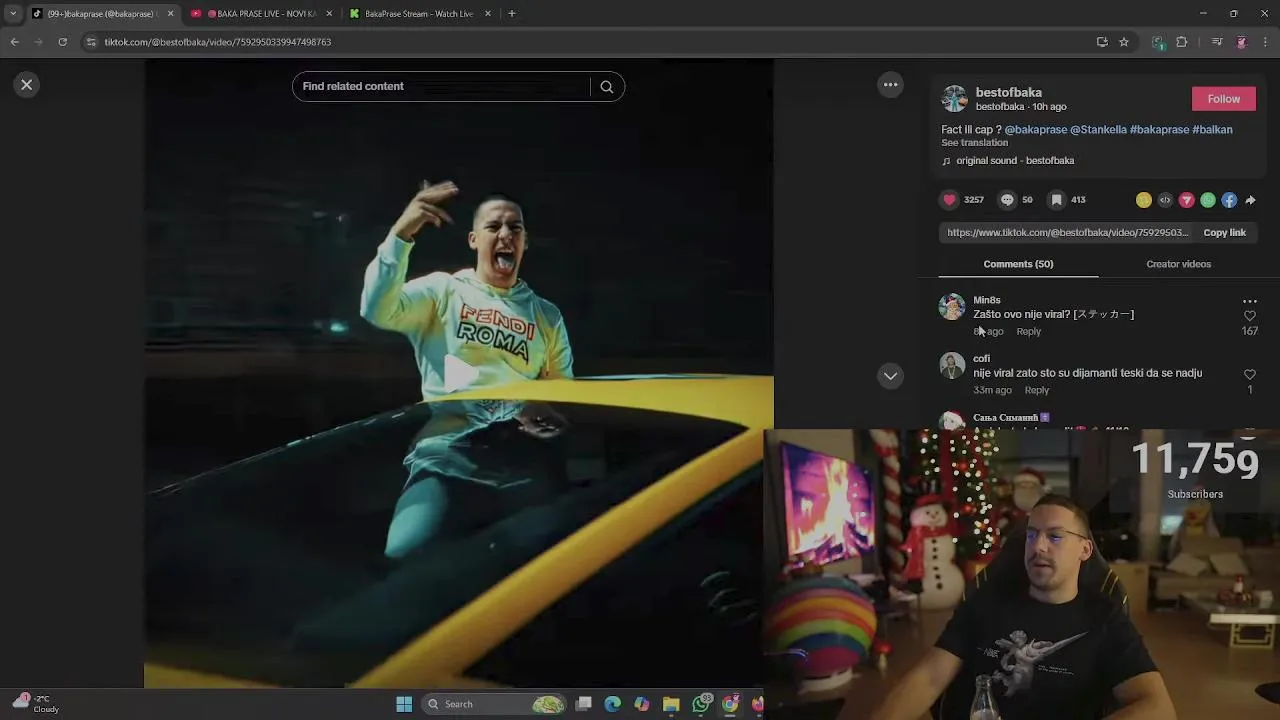Launch Microsoft Edge from taskbar
The width and height of the screenshot is (1280, 720).
point(613,704)
